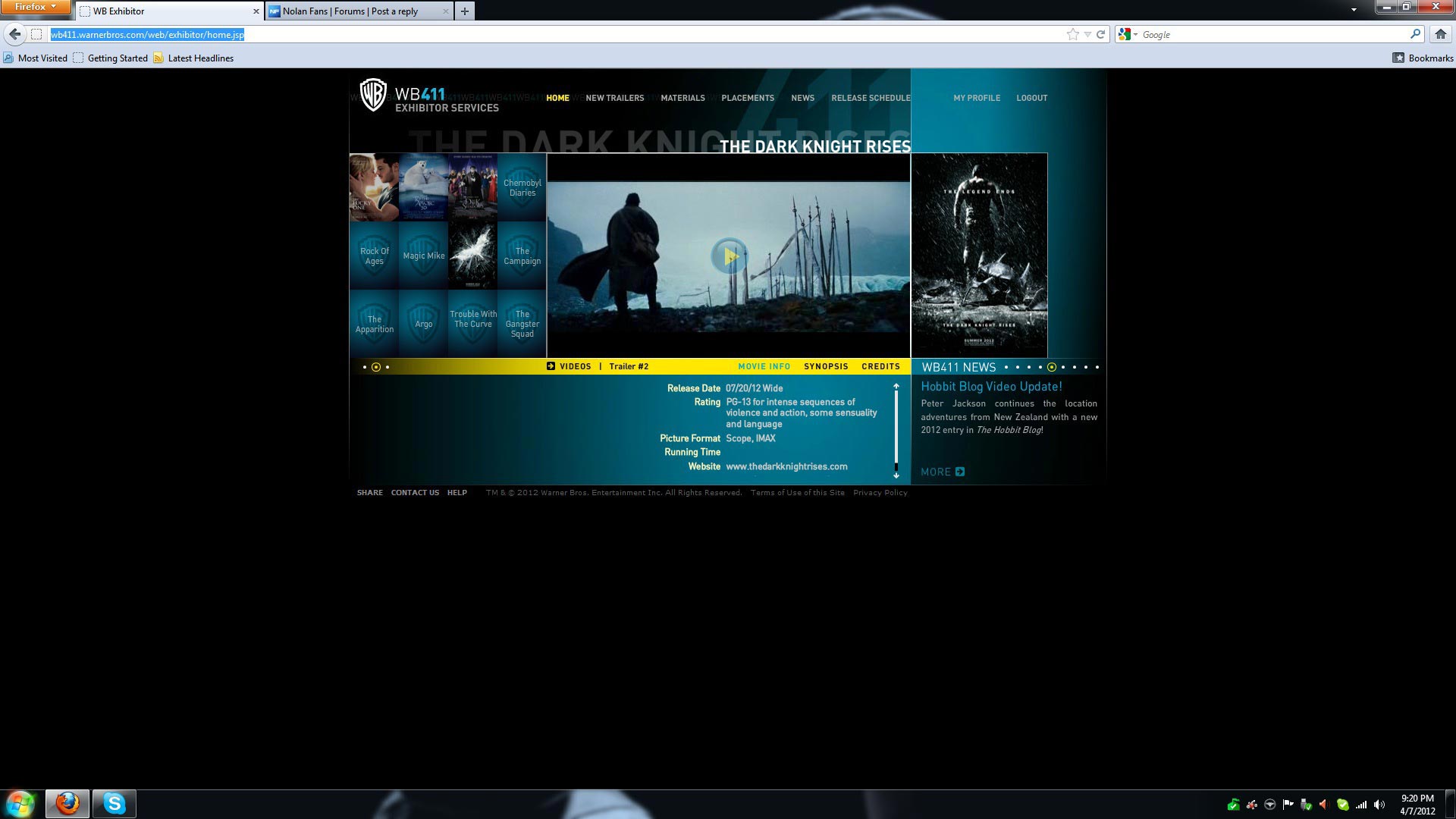Open the MY PROFILE link
1456x819 pixels.
point(977,98)
